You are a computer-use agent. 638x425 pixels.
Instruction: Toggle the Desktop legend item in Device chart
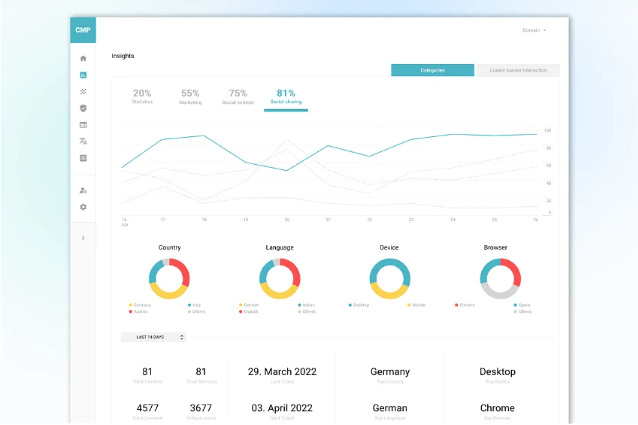361,305
